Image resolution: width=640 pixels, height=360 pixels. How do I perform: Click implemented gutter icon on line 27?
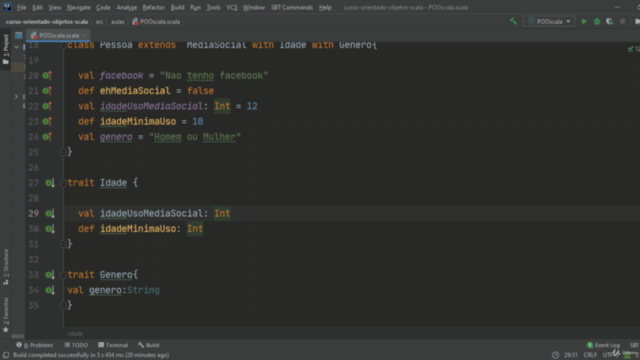click(50, 183)
